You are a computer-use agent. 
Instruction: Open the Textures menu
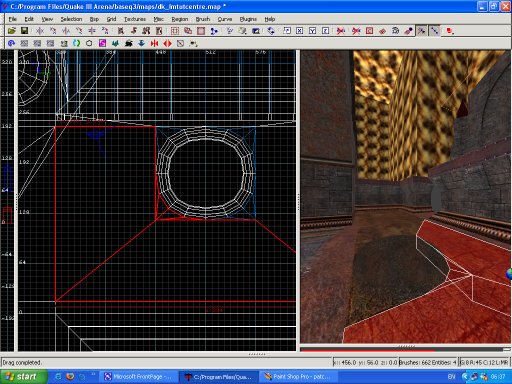135,19
